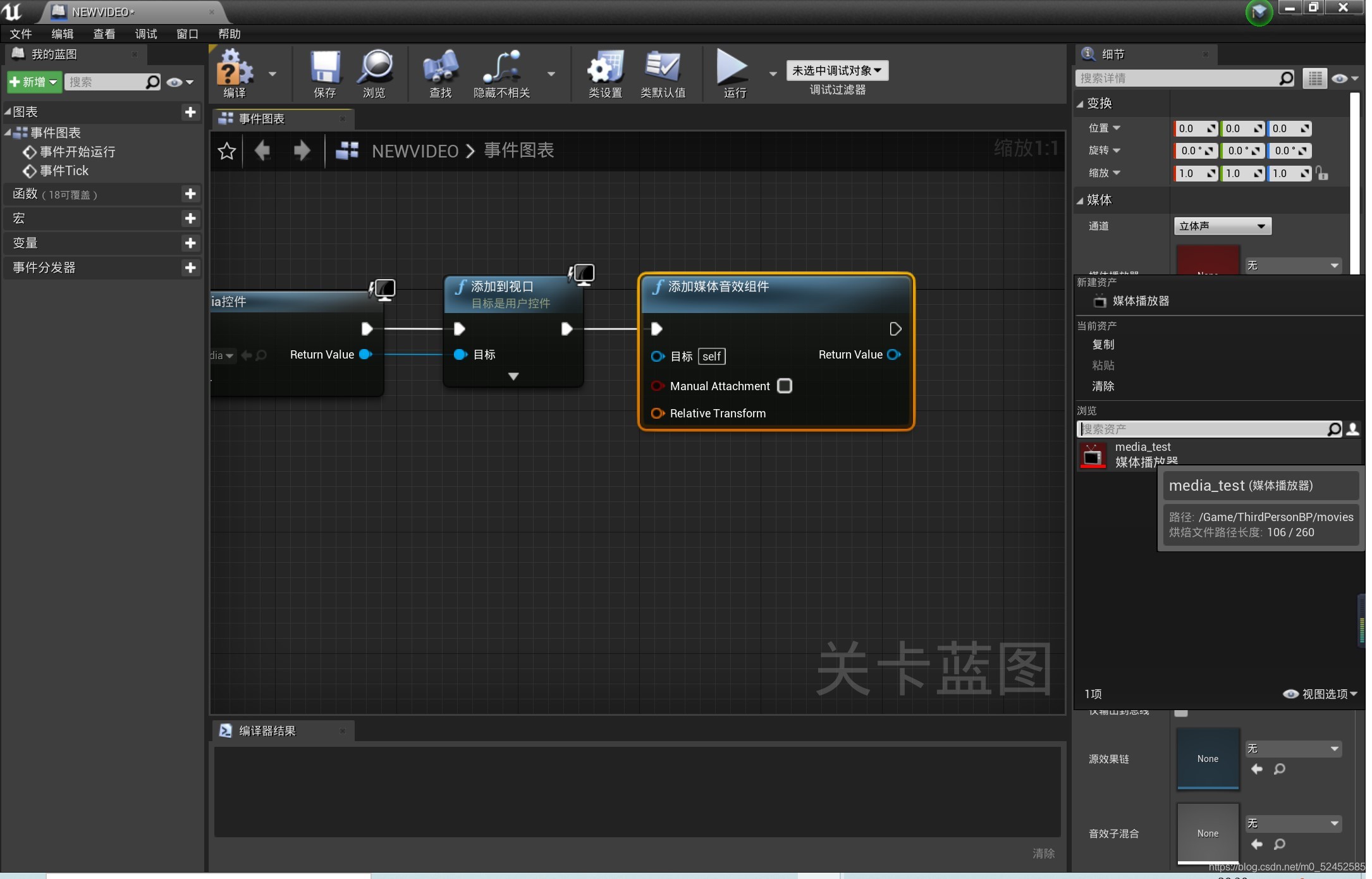This screenshot has width=1372, height=879.
Task: Click the scale lock icon in Transform
Action: tap(1322, 173)
